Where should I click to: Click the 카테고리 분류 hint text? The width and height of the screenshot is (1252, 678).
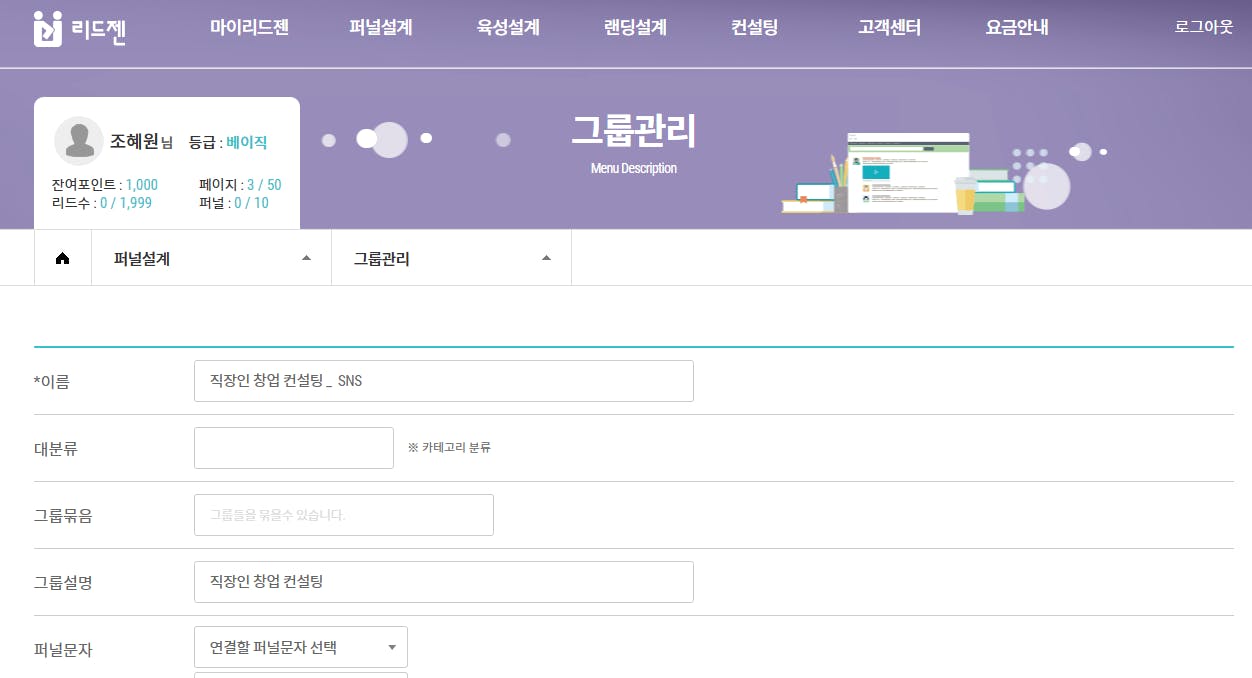click(449, 448)
